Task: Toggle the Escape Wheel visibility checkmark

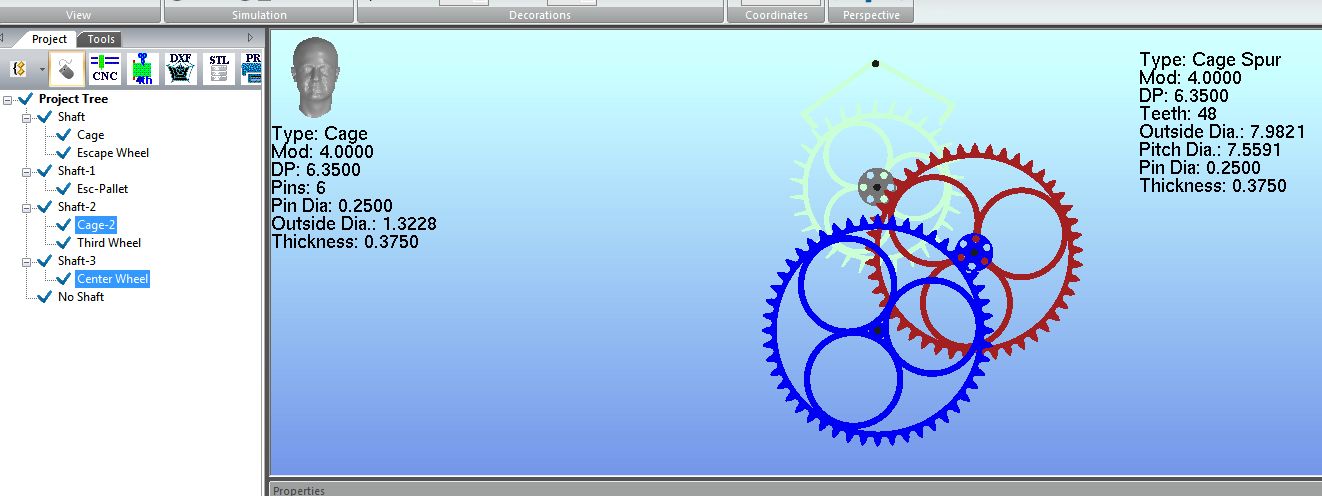Action: coord(64,153)
